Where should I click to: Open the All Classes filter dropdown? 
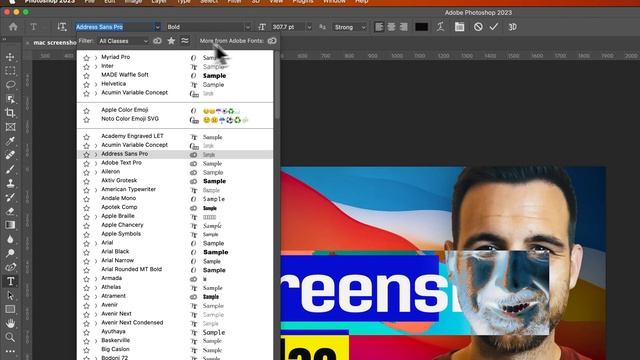coord(123,41)
